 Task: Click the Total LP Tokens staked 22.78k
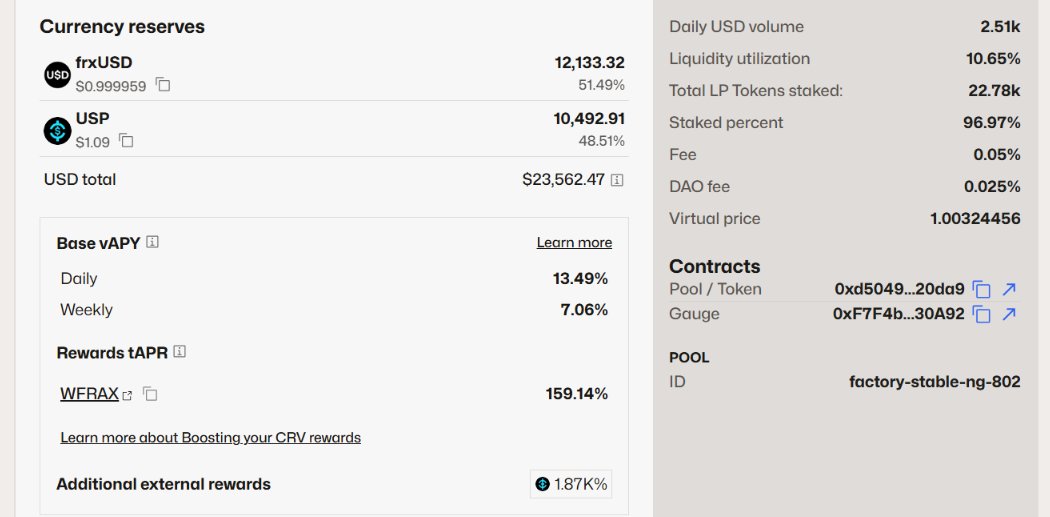click(x=994, y=90)
